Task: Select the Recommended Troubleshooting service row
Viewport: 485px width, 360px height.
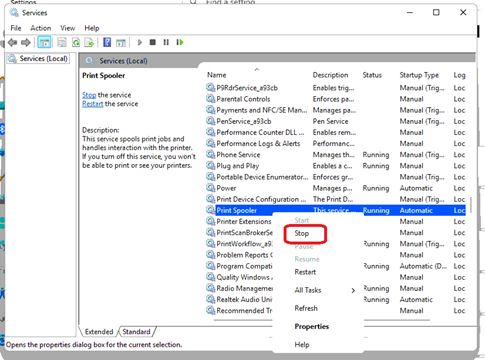Action: pyautogui.click(x=239, y=311)
